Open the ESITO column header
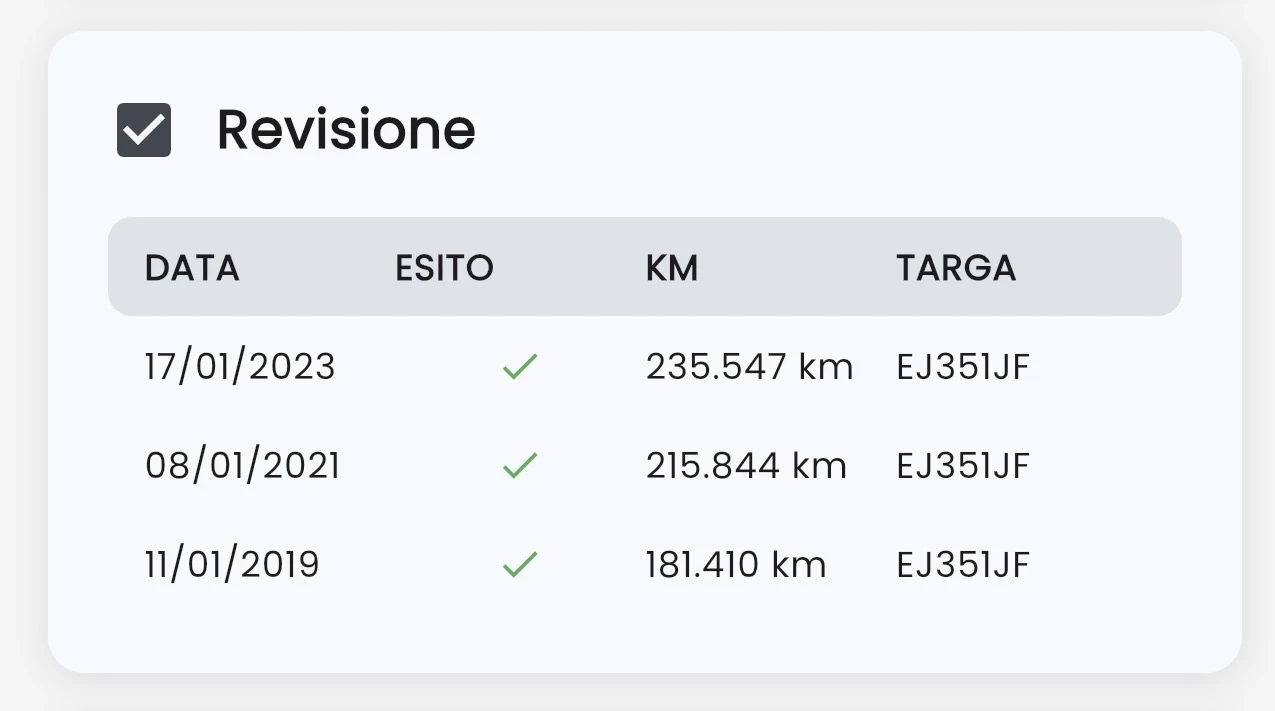 click(444, 267)
